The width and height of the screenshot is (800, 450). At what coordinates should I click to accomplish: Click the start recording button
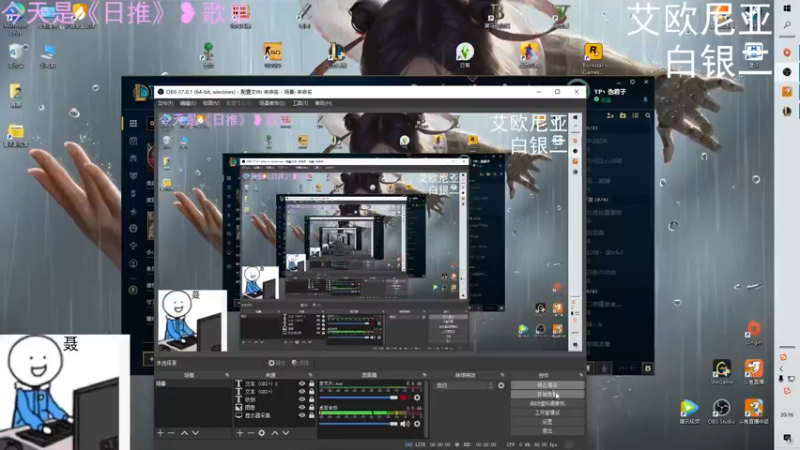547,394
